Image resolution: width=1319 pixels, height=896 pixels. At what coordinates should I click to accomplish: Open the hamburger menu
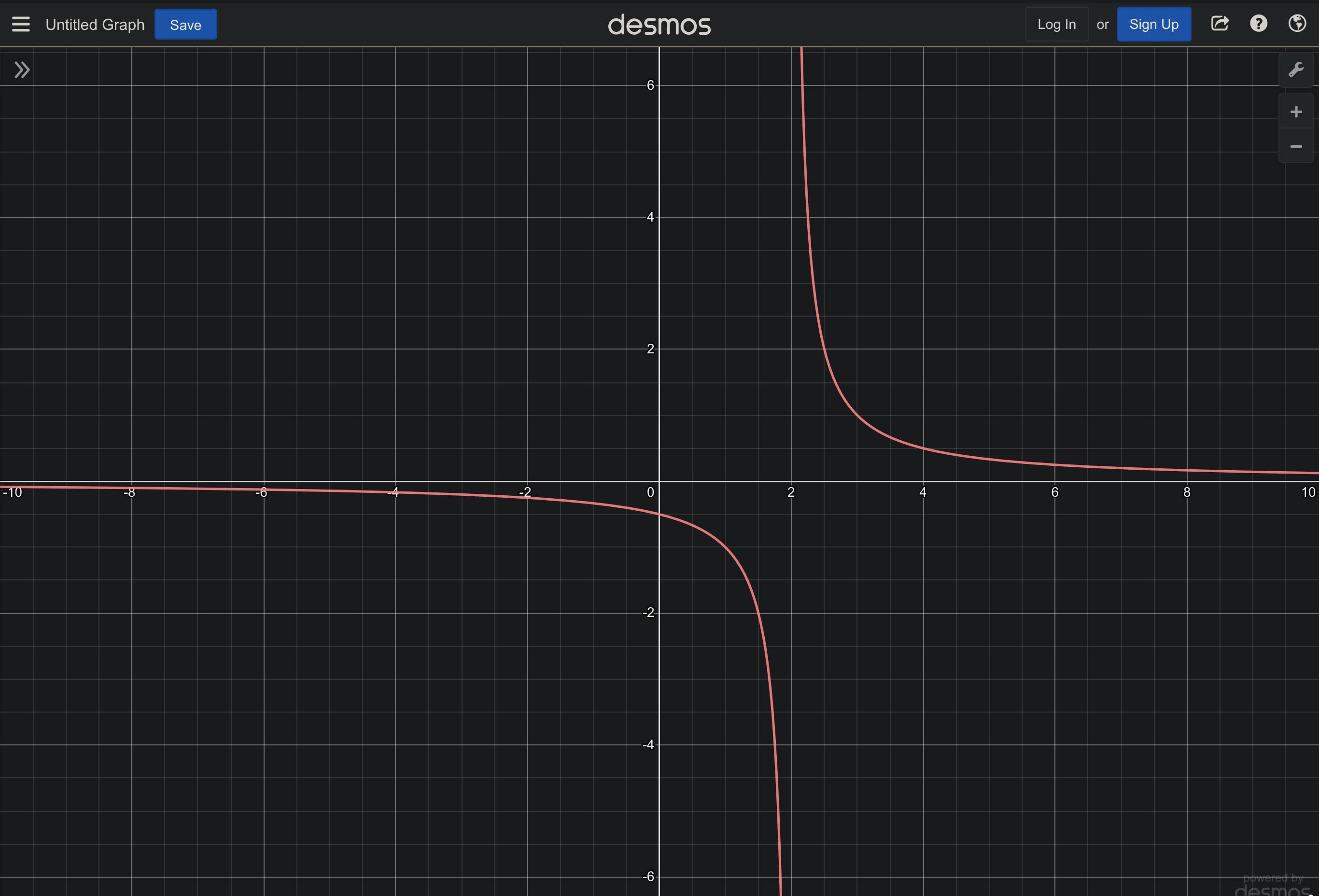20,25
